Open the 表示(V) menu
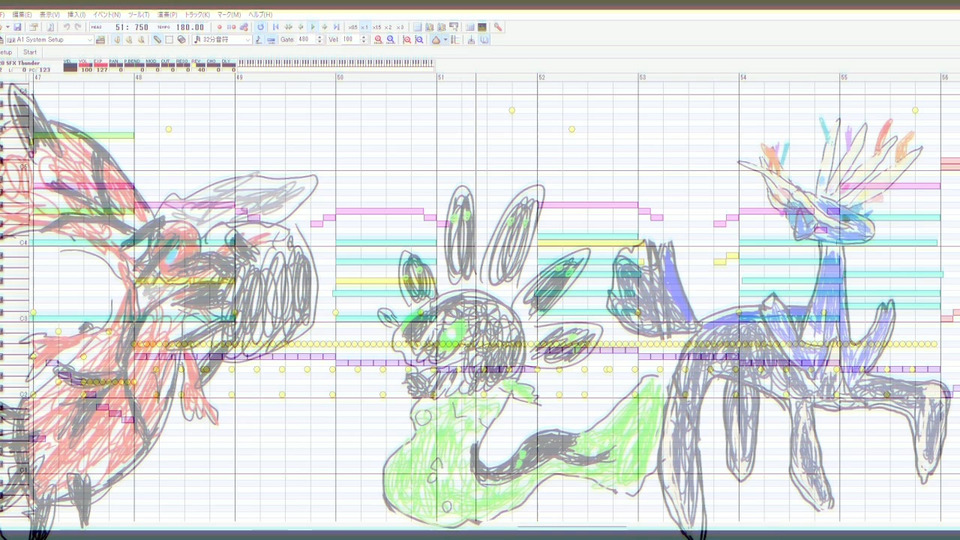Screen dimensions: 960x540 (x=50, y=15)
